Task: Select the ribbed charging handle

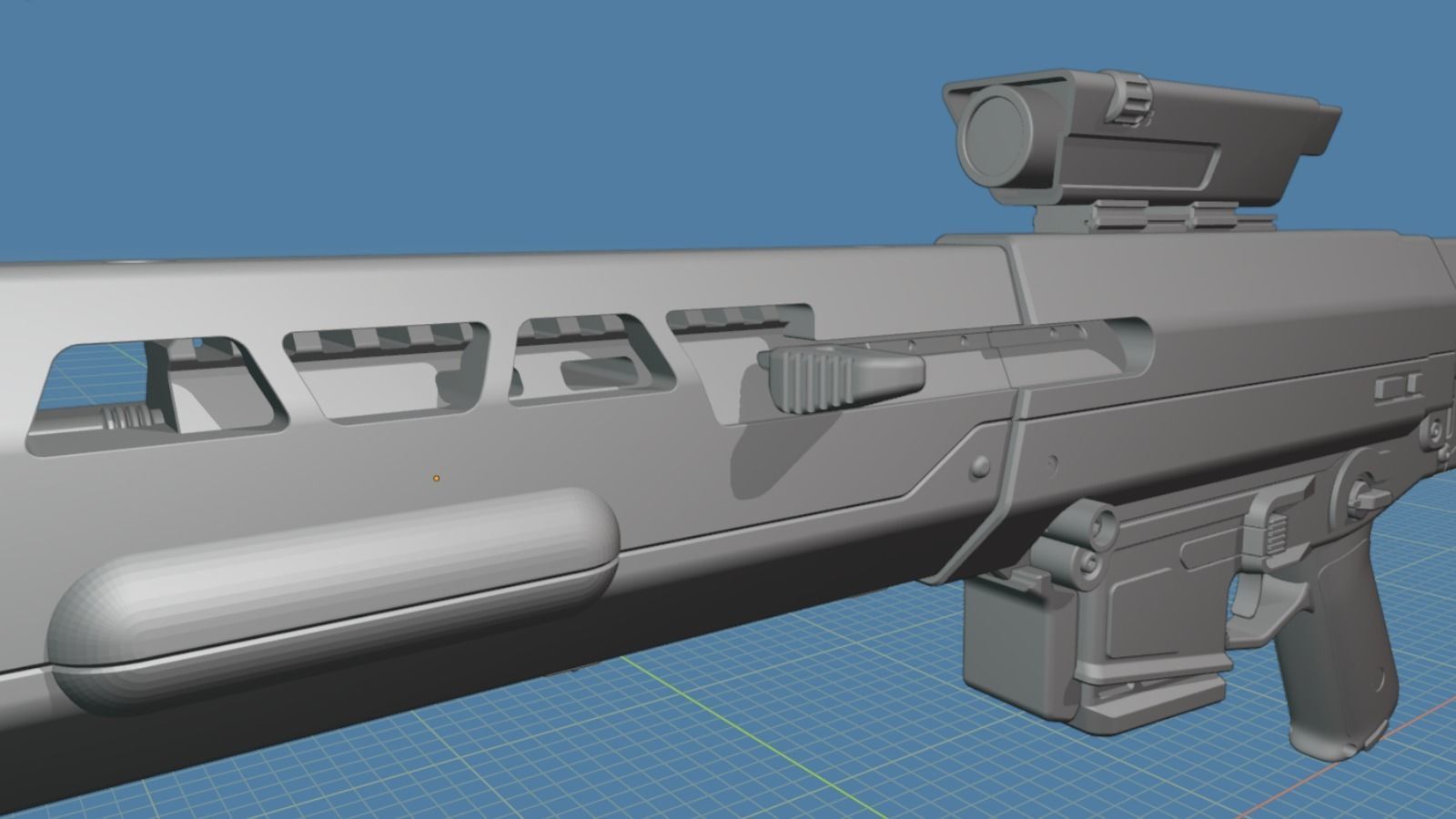Action: (x=842, y=378)
